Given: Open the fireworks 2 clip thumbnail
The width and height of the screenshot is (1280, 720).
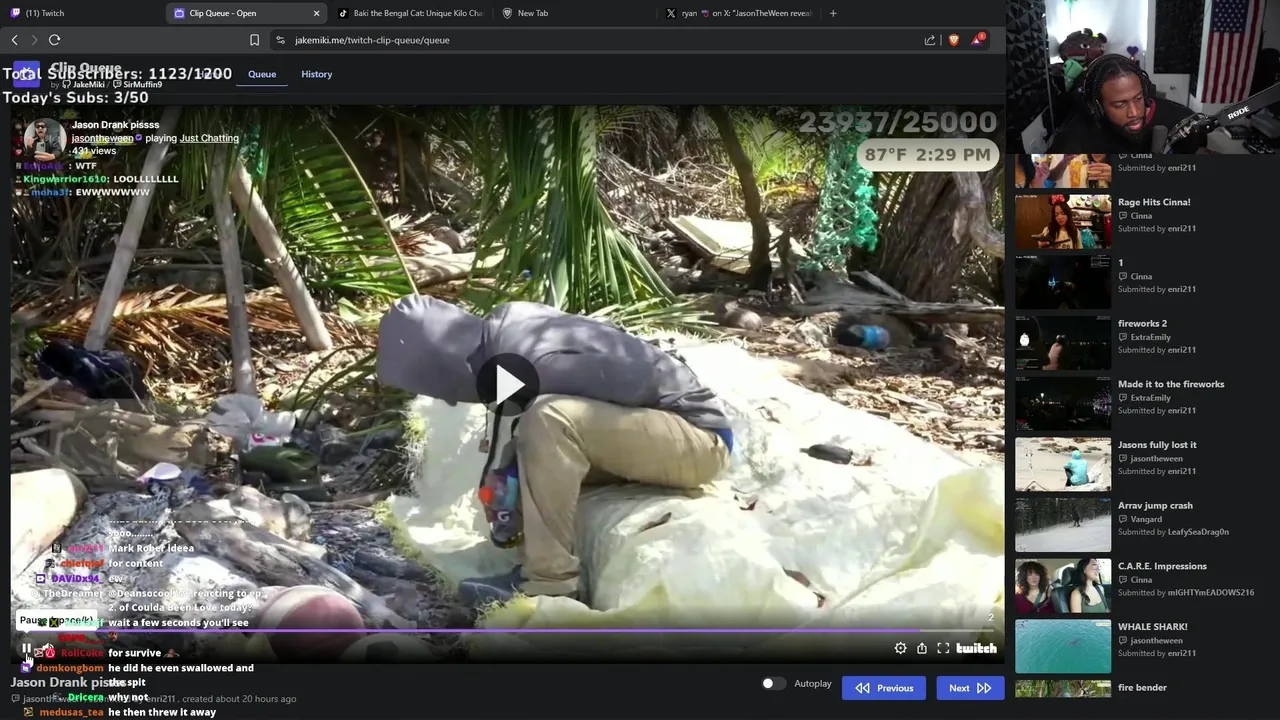Looking at the screenshot, I should (x=1063, y=343).
